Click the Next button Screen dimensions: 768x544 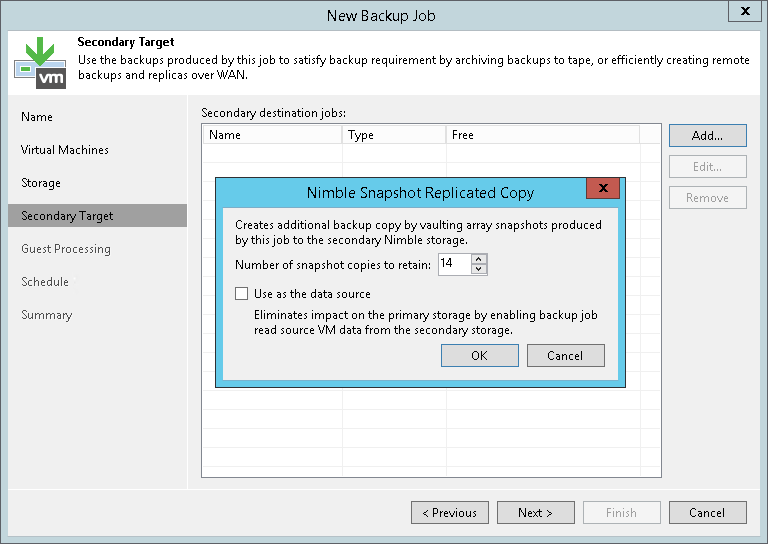[x=535, y=512]
